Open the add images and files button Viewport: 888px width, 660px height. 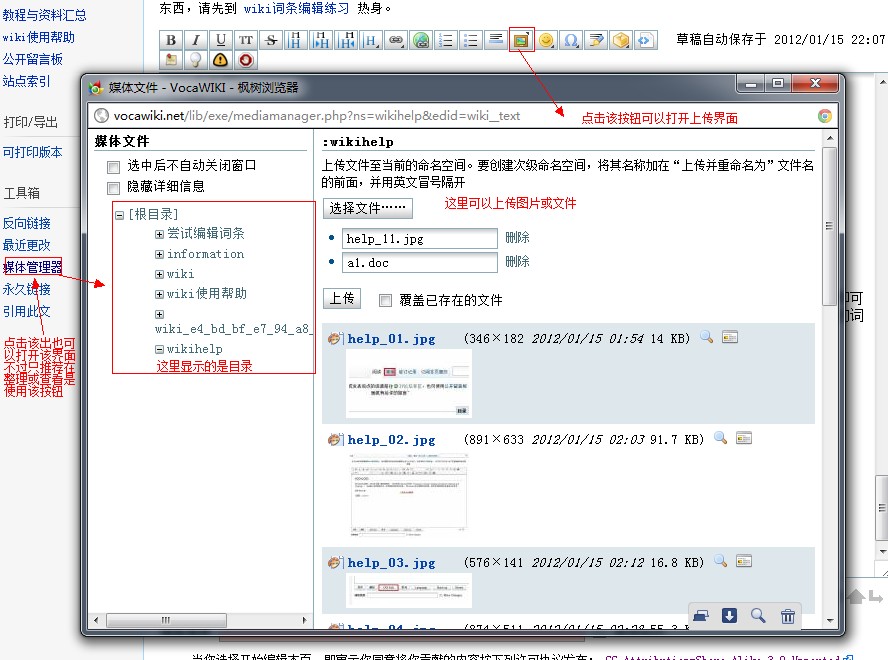tap(521, 40)
